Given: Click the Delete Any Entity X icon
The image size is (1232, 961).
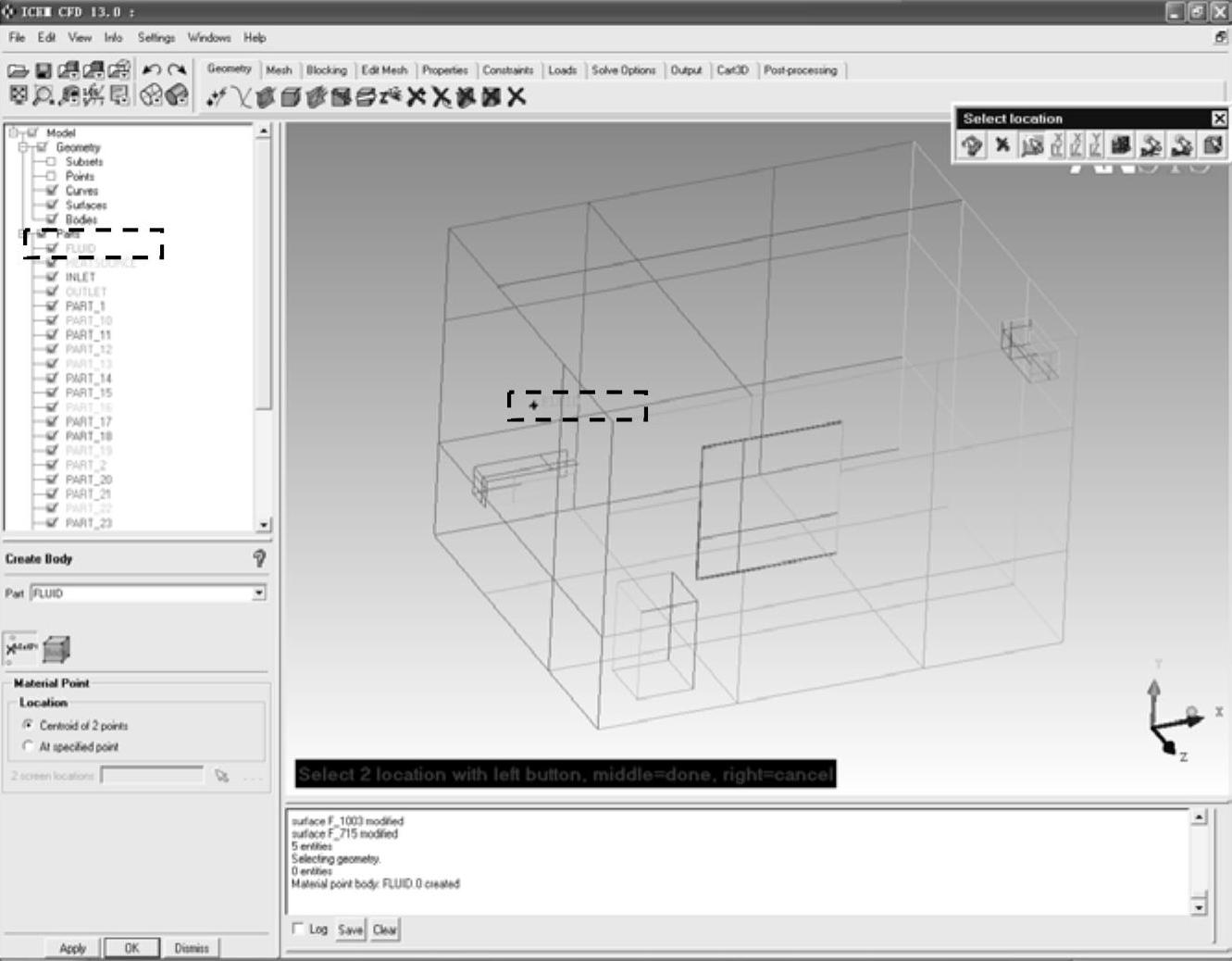Looking at the screenshot, I should [x=516, y=97].
